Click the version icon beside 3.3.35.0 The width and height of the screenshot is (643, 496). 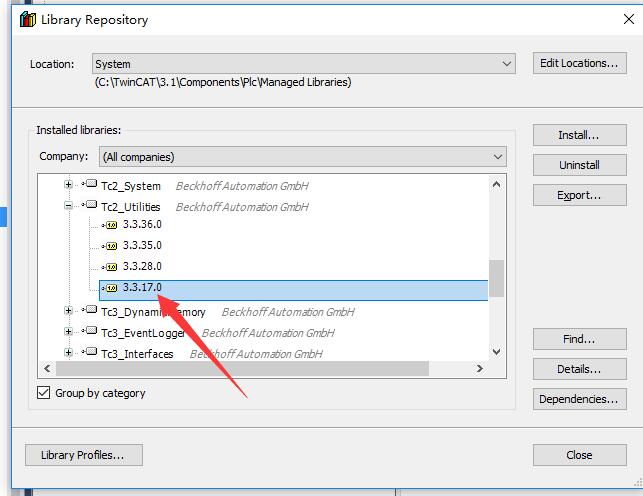click(x=110, y=246)
